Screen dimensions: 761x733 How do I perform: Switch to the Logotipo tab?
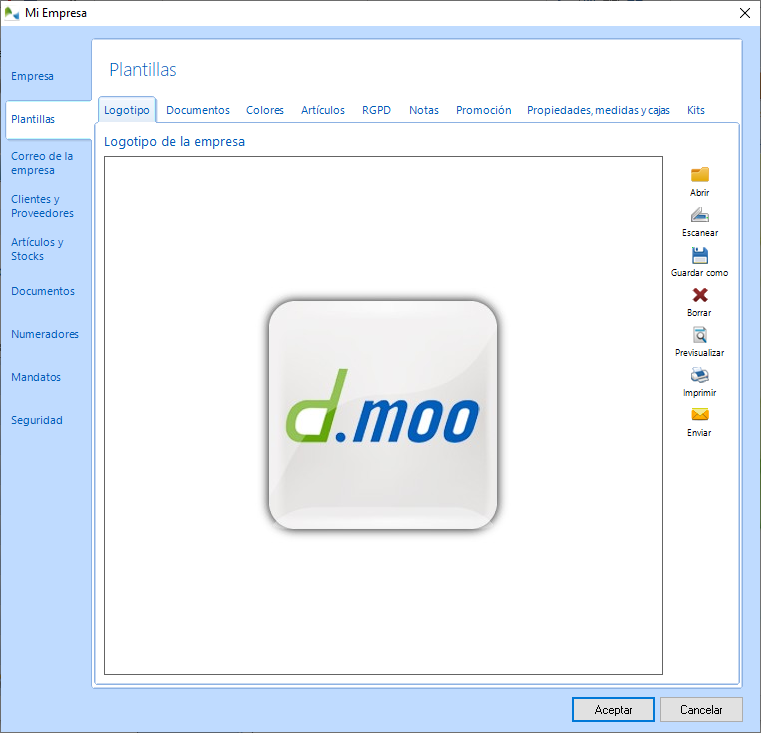(127, 110)
